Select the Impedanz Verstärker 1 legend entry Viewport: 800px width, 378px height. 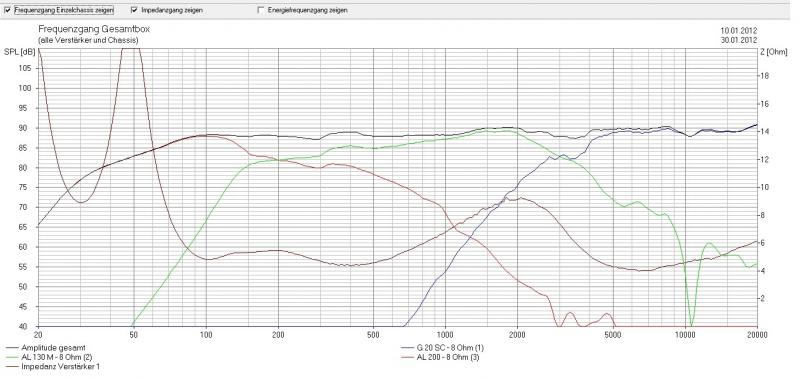[60, 366]
